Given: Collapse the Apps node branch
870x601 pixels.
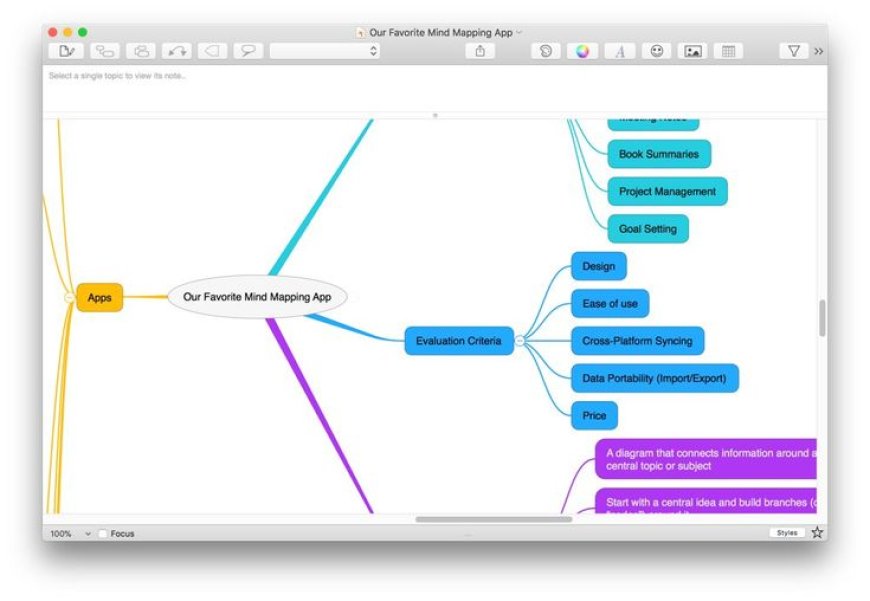Looking at the screenshot, I should pyautogui.click(x=68, y=297).
